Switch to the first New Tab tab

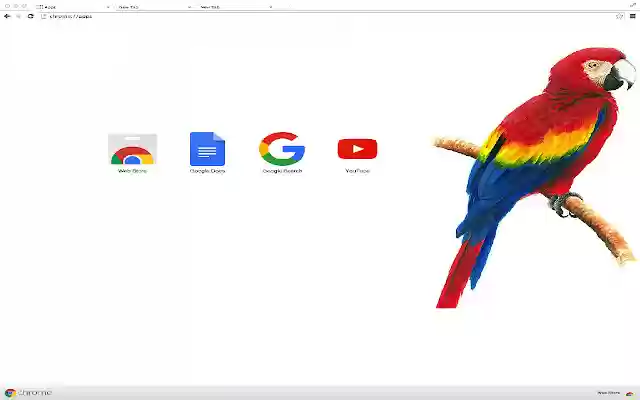[153, 7]
